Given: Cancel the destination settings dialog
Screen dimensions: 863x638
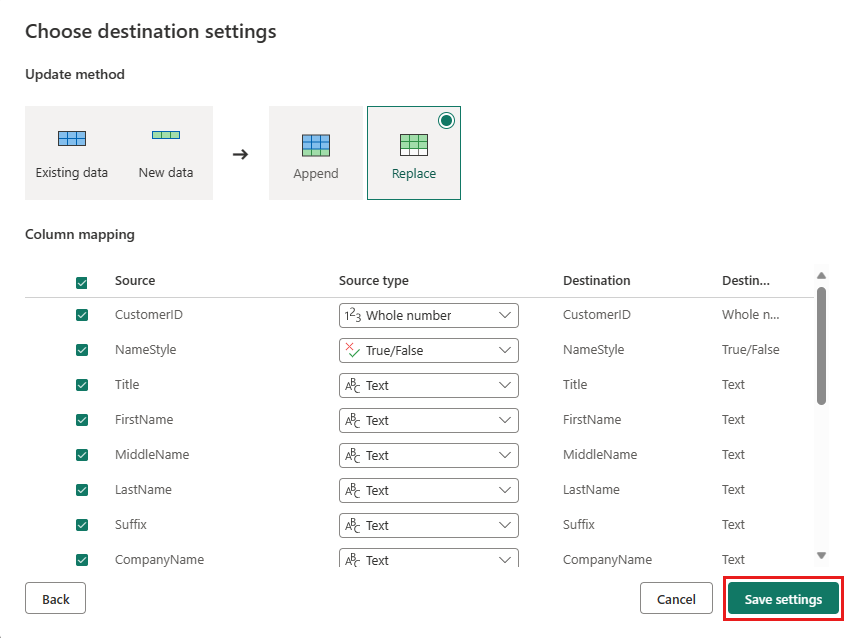Looking at the screenshot, I should (x=676, y=598).
